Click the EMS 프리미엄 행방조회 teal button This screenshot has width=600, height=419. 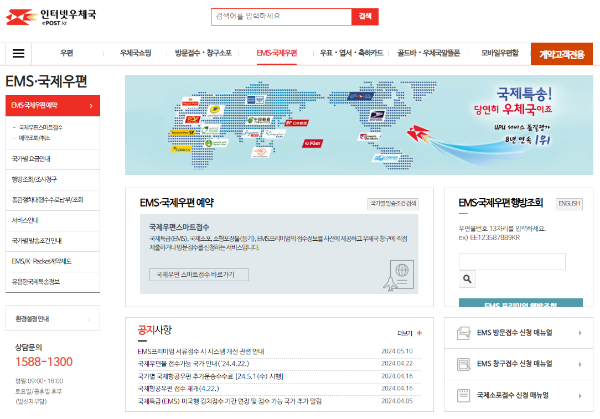tap(521, 303)
